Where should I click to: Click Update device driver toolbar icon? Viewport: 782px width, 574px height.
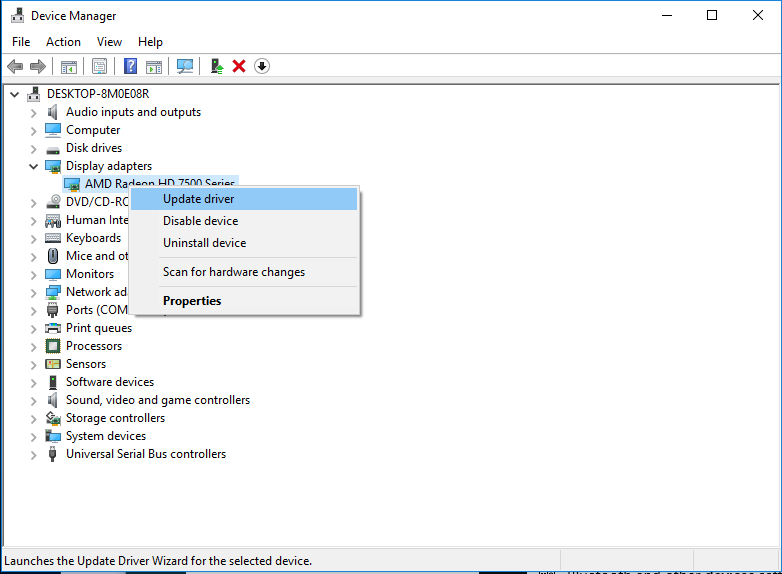[216, 66]
